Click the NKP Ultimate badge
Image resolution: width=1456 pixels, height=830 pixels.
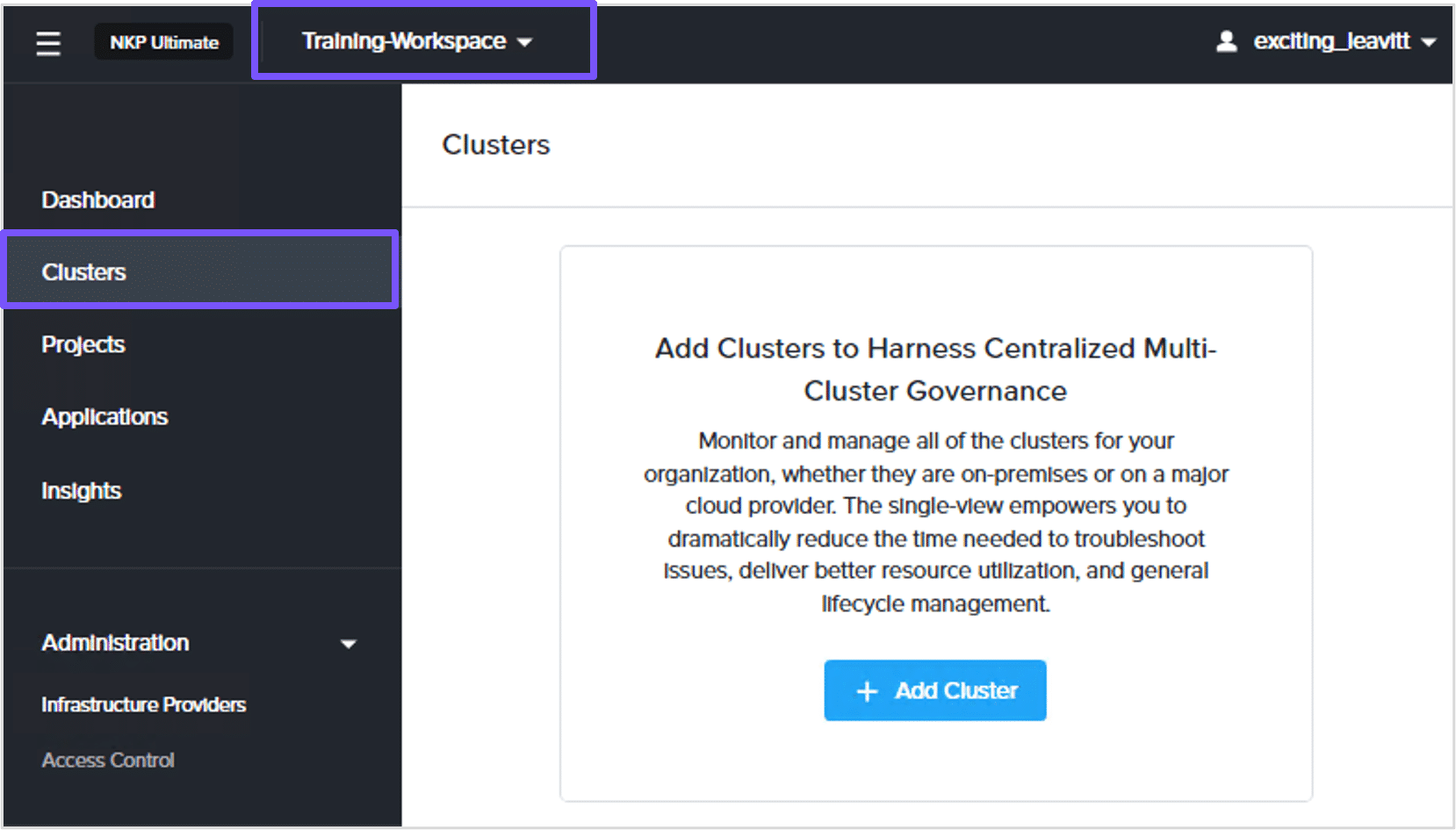tap(164, 42)
